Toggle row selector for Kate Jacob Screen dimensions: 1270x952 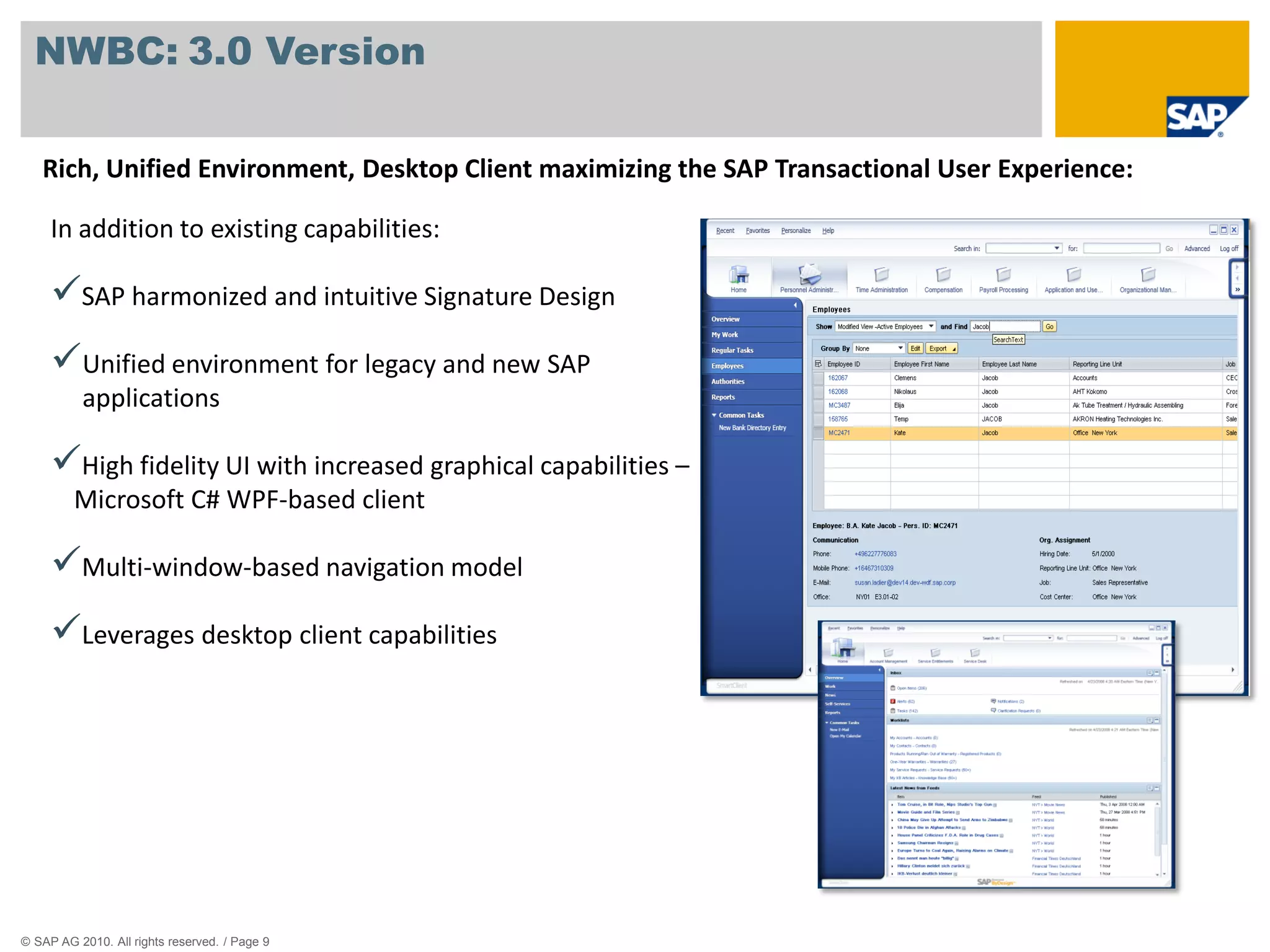818,433
